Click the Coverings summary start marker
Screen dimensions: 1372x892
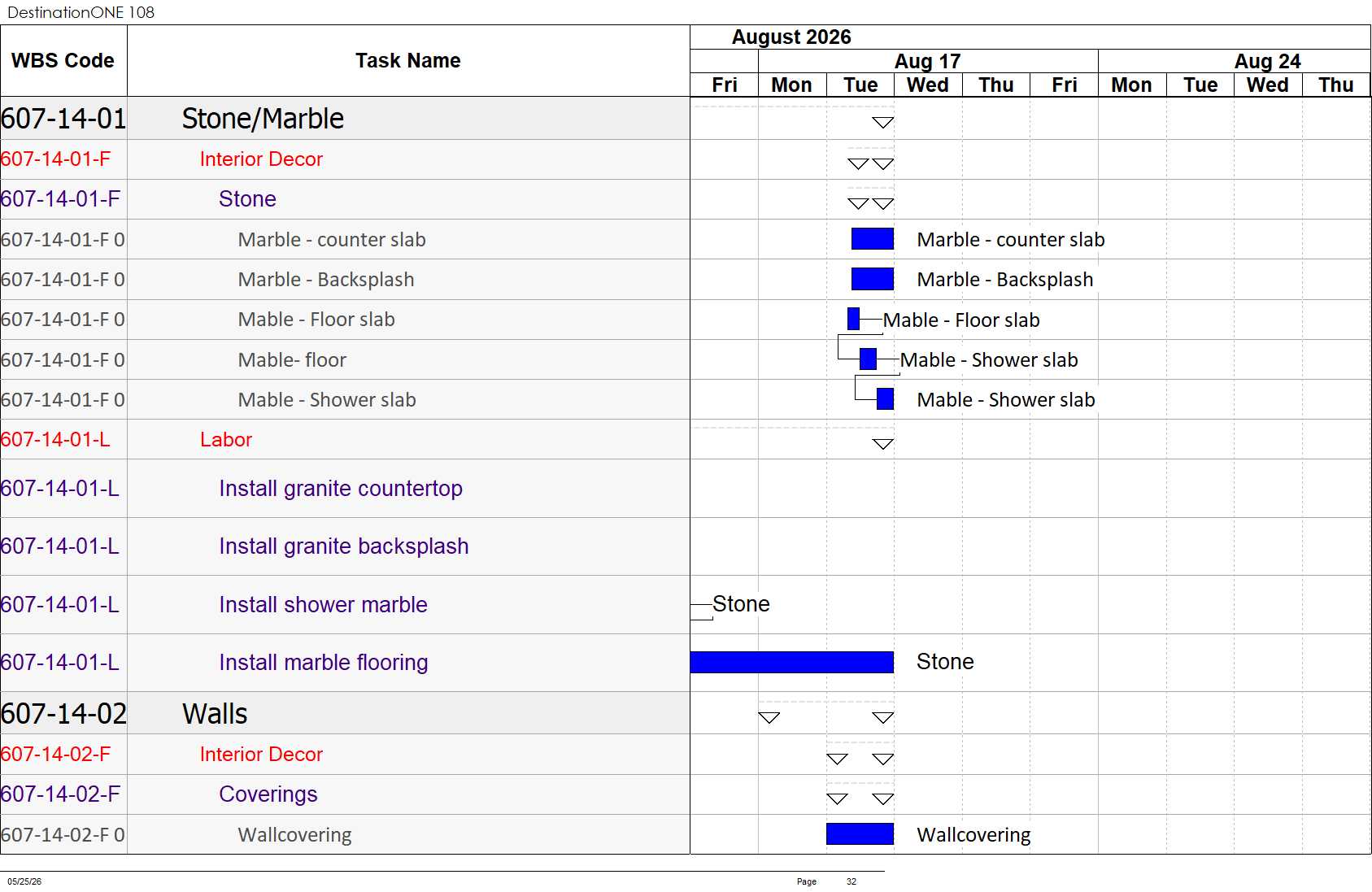(837, 798)
